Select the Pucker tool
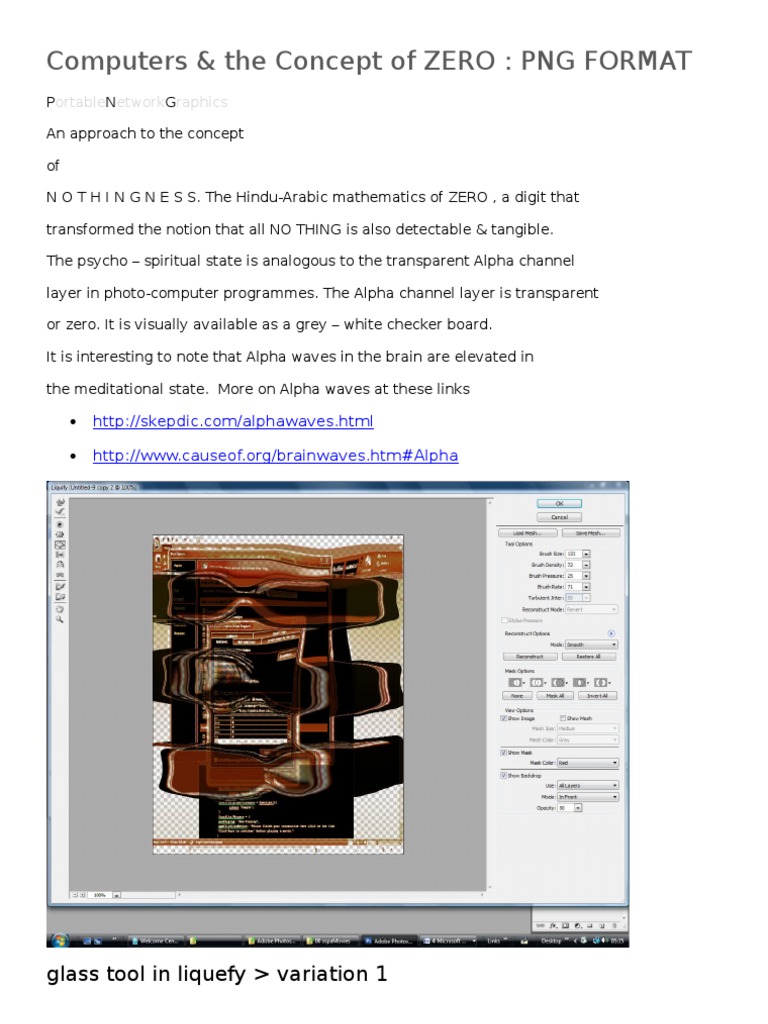This screenshot has height=1024, width=768. (x=60, y=534)
